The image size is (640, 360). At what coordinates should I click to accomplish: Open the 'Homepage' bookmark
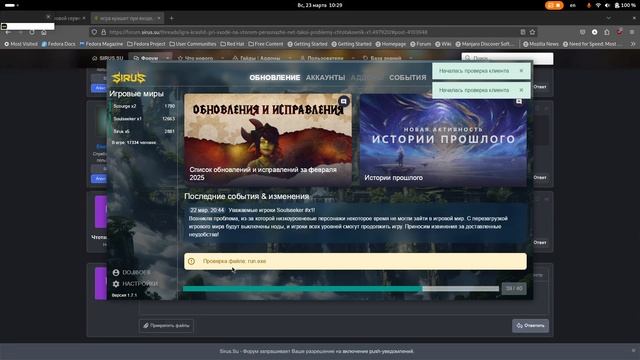tap(391, 44)
